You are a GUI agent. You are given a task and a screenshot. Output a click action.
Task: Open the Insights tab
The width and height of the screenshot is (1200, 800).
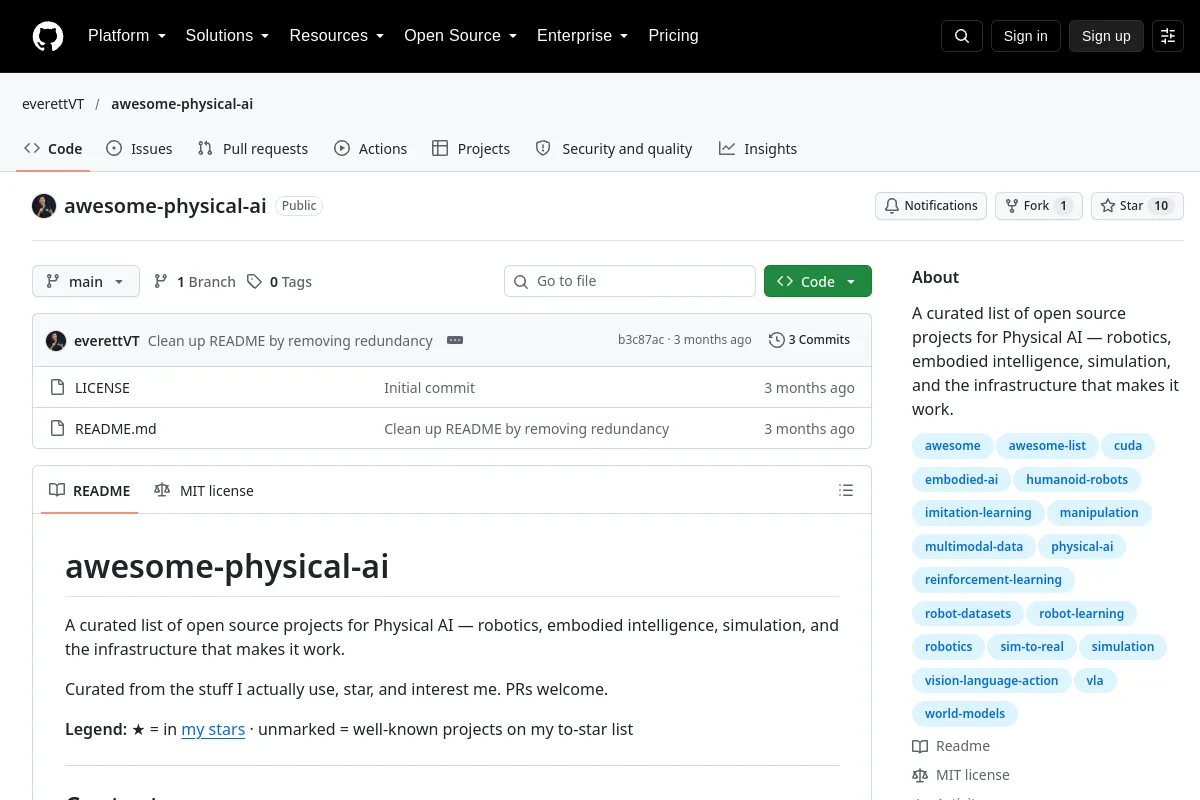click(758, 149)
